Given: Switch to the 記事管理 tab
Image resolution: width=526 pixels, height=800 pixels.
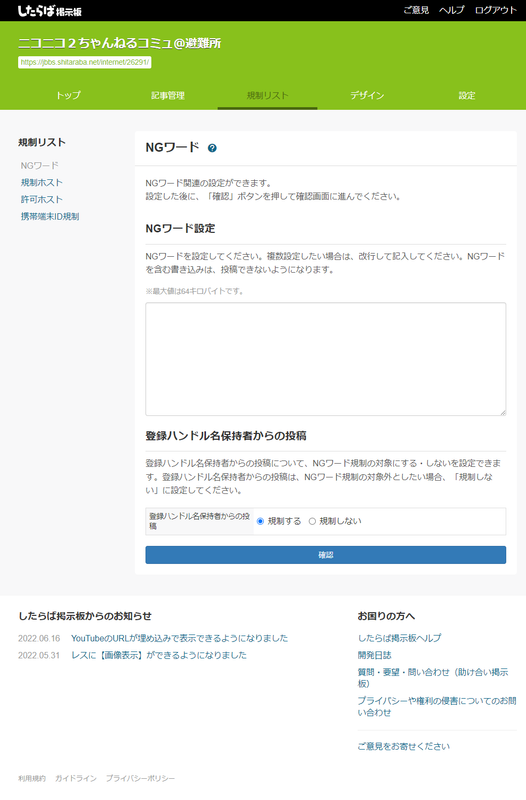Looking at the screenshot, I should [168, 95].
